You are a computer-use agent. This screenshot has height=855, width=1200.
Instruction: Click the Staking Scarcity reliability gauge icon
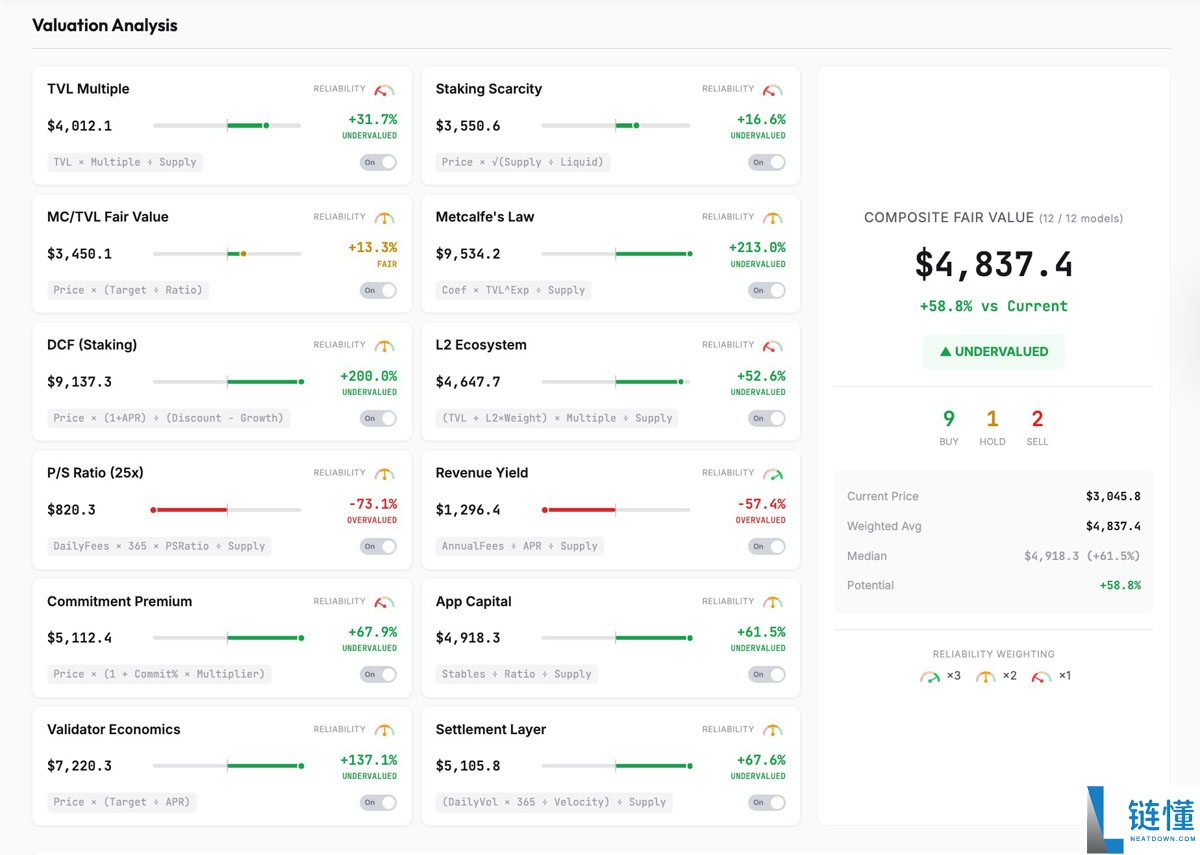773,89
